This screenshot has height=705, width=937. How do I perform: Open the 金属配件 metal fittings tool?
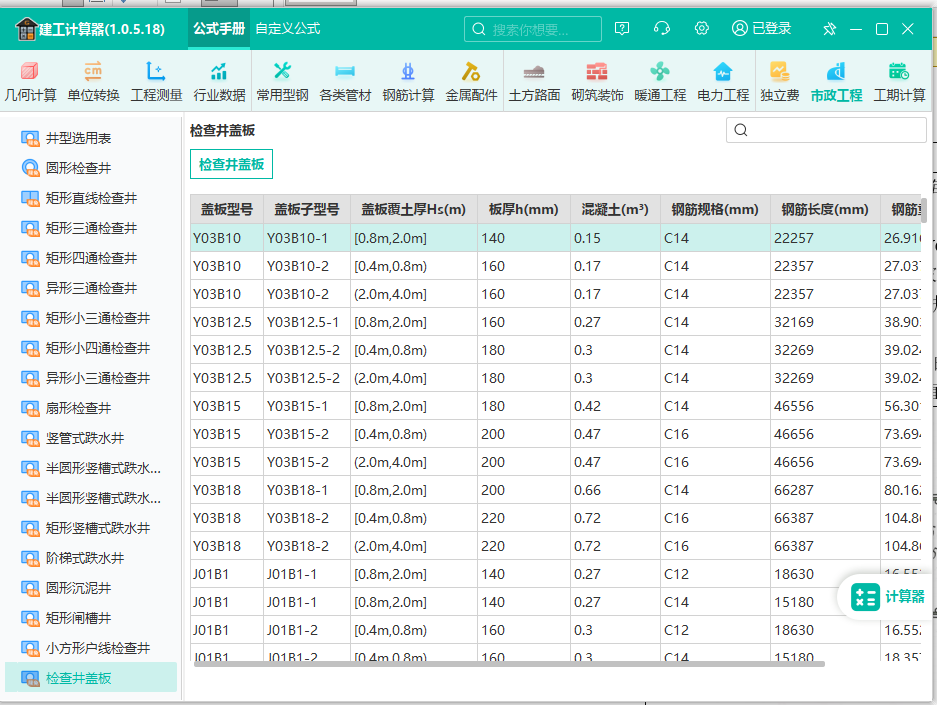tap(471, 82)
